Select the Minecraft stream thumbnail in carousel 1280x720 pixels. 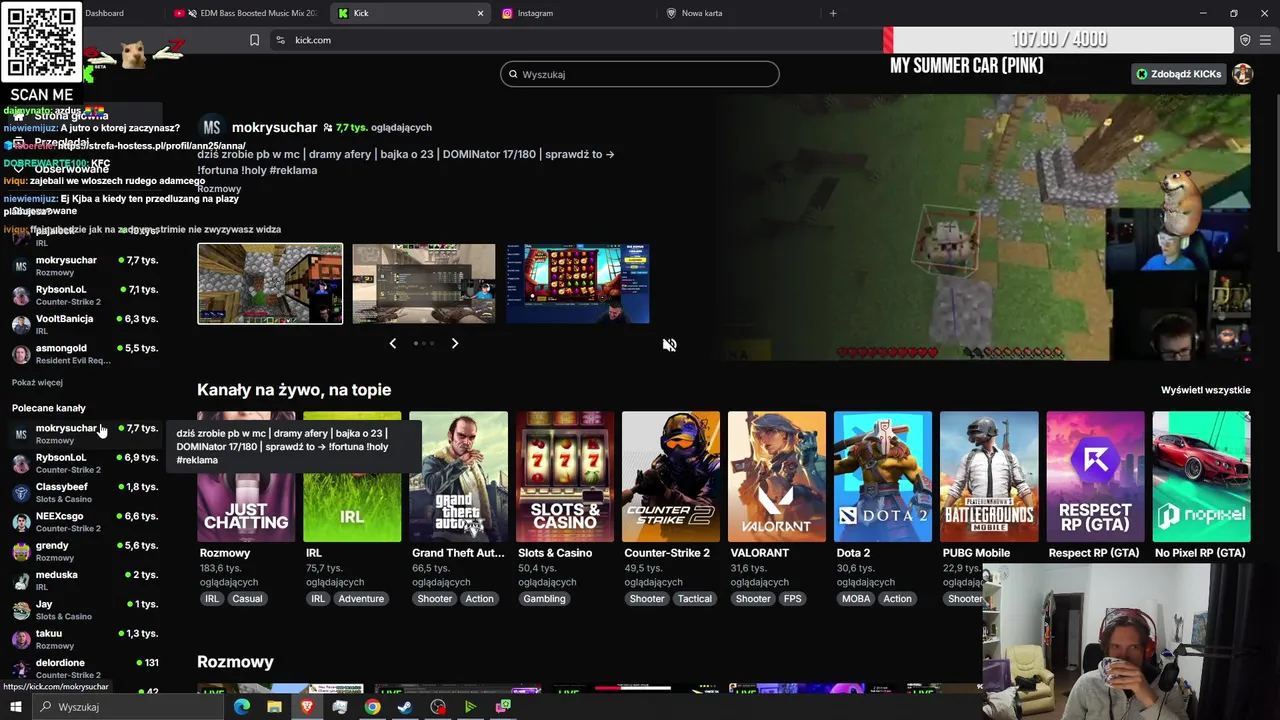pos(270,284)
